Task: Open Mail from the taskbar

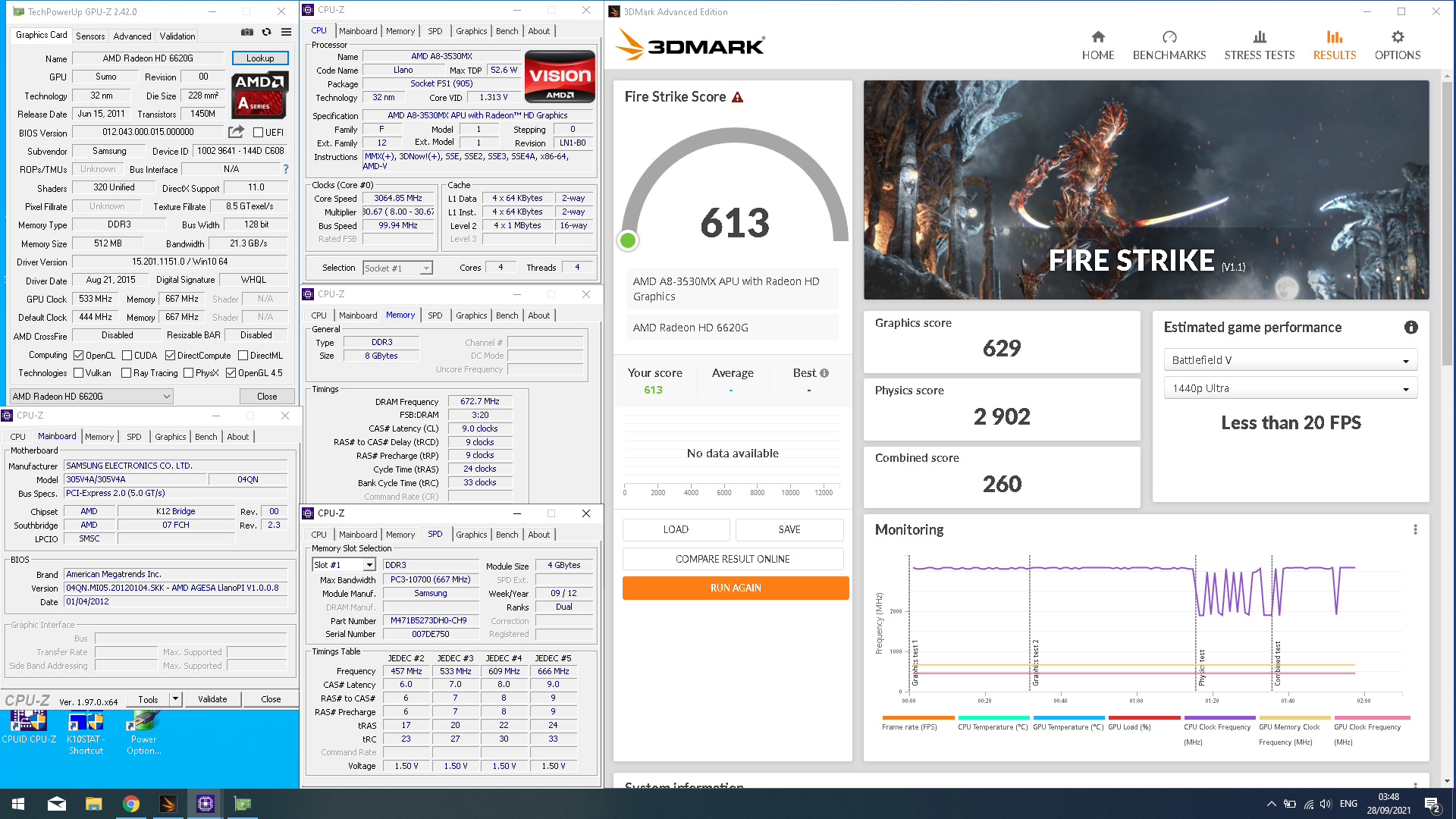Action: [x=57, y=804]
